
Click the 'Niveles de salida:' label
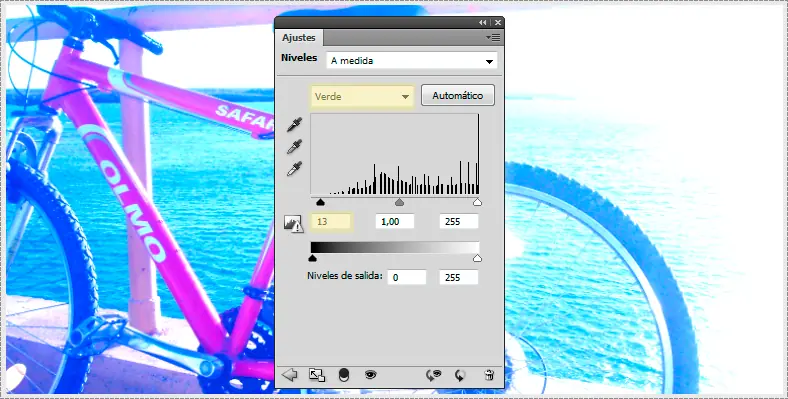click(x=345, y=276)
